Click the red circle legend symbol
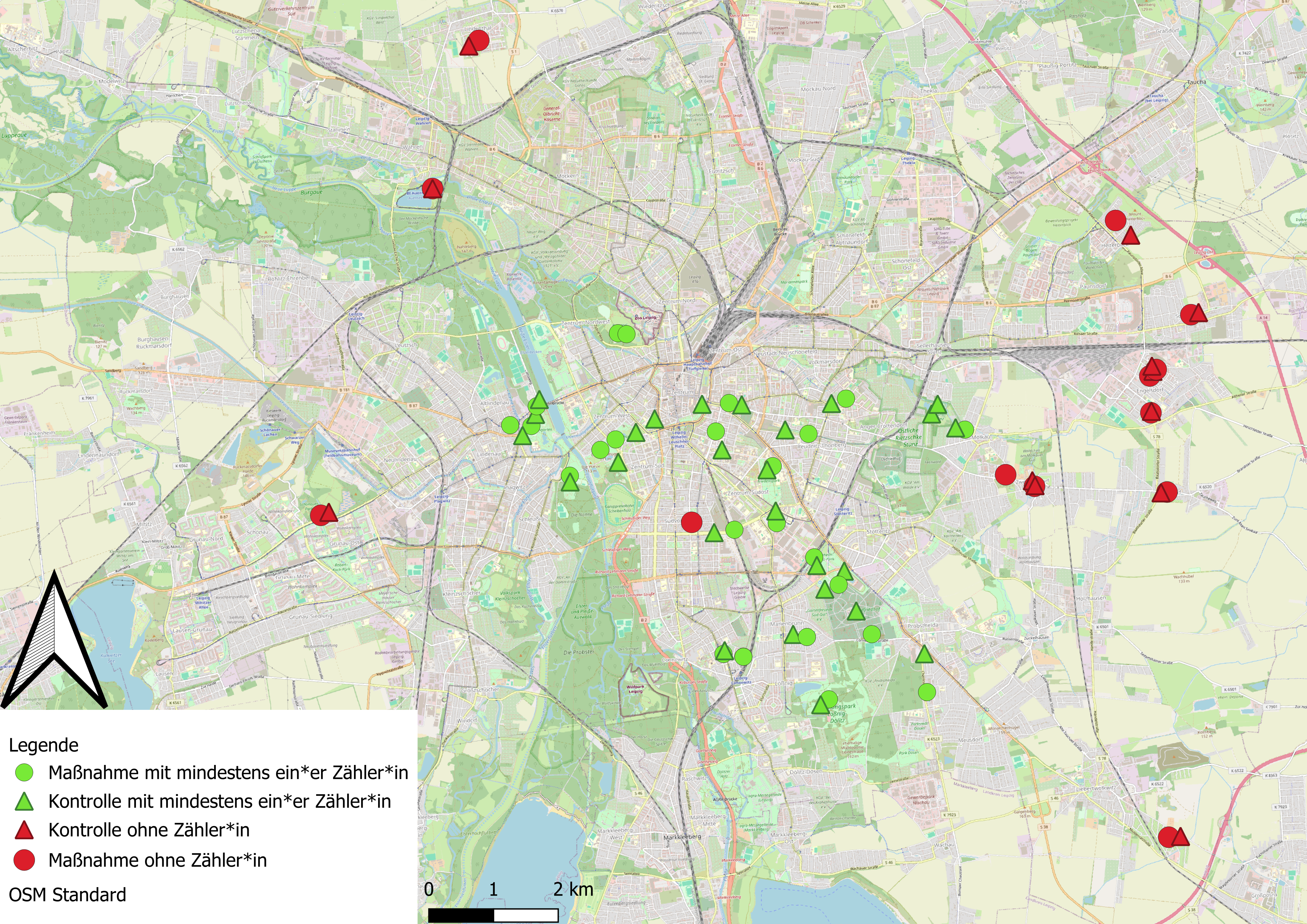 24,860
